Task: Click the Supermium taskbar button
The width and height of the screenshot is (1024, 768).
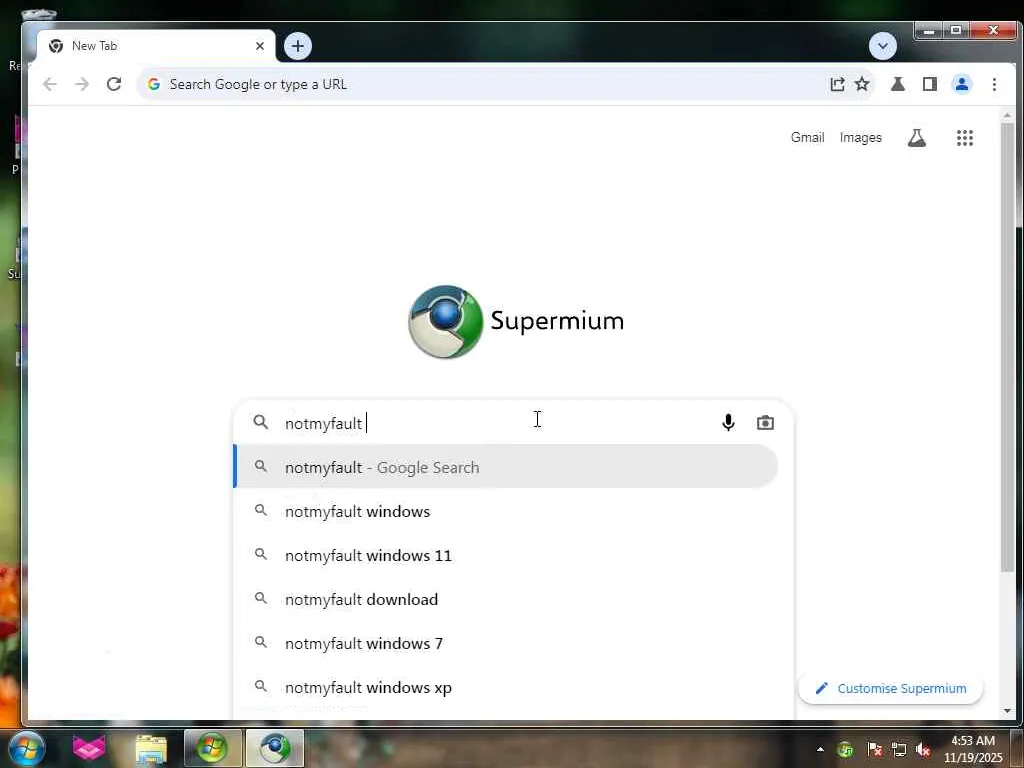Action: [275, 748]
